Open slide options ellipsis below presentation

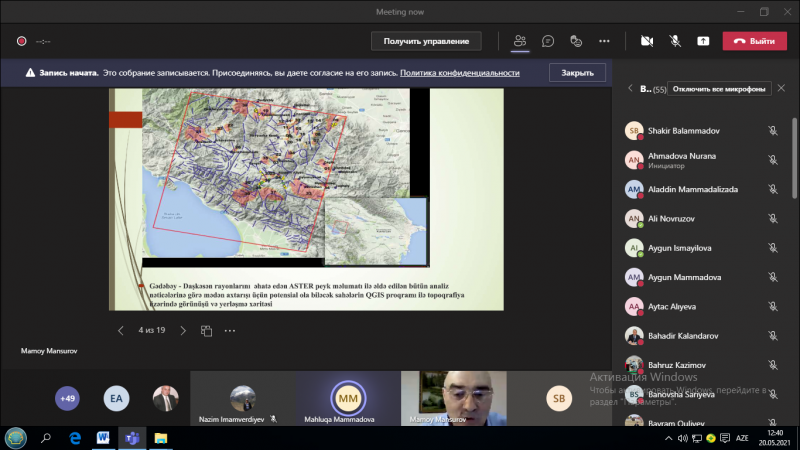pos(230,330)
